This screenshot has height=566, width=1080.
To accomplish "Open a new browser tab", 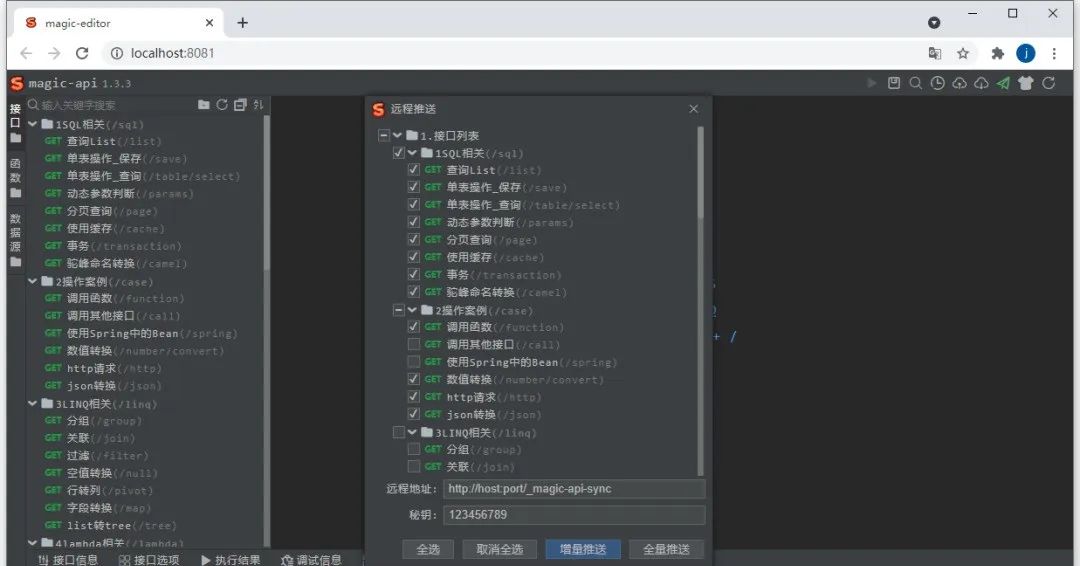I will [x=242, y=23].
